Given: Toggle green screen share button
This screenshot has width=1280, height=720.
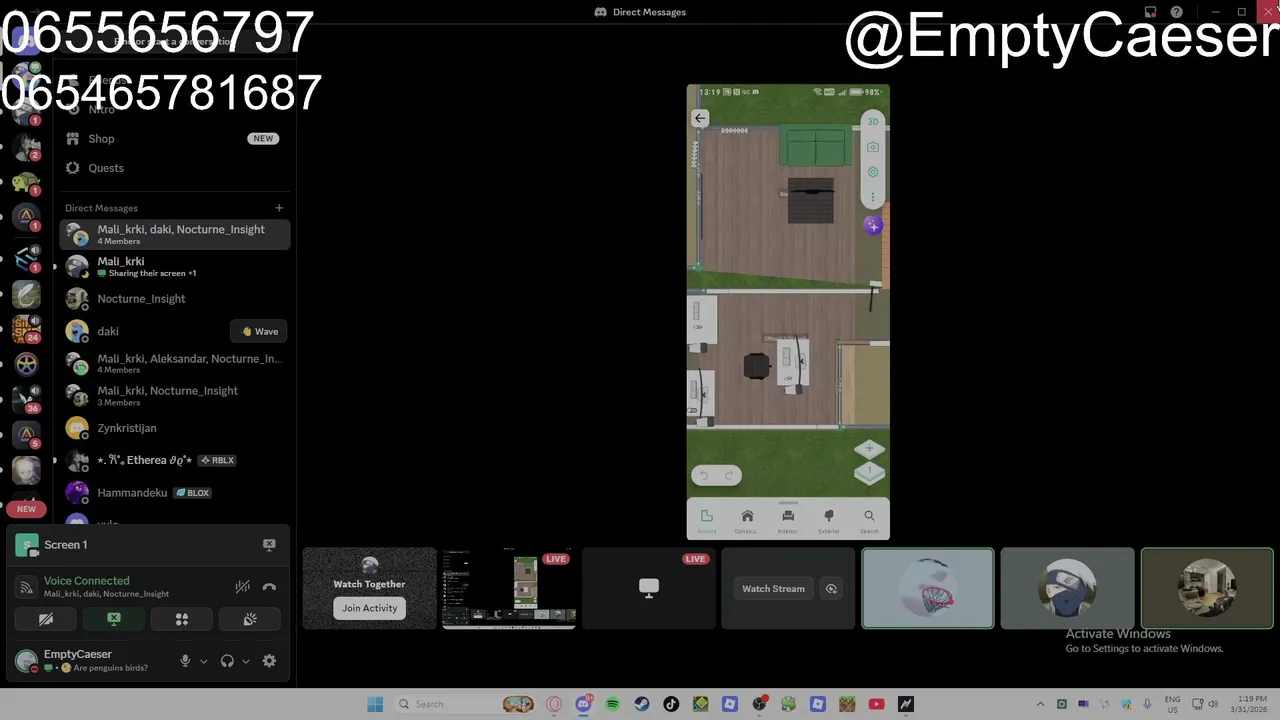Looking at the screenshot, I should 114,620.
